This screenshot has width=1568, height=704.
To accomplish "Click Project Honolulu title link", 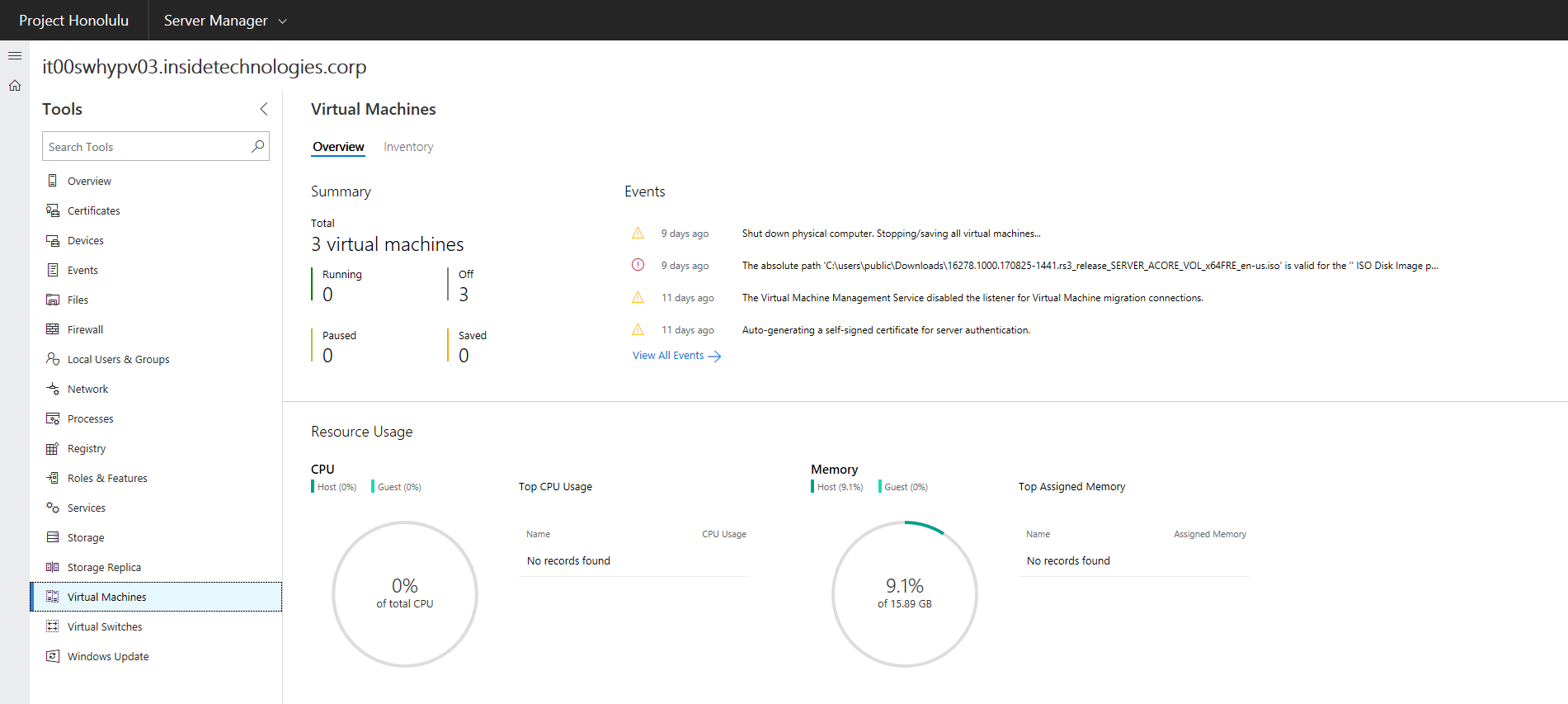I will (73, 21).
